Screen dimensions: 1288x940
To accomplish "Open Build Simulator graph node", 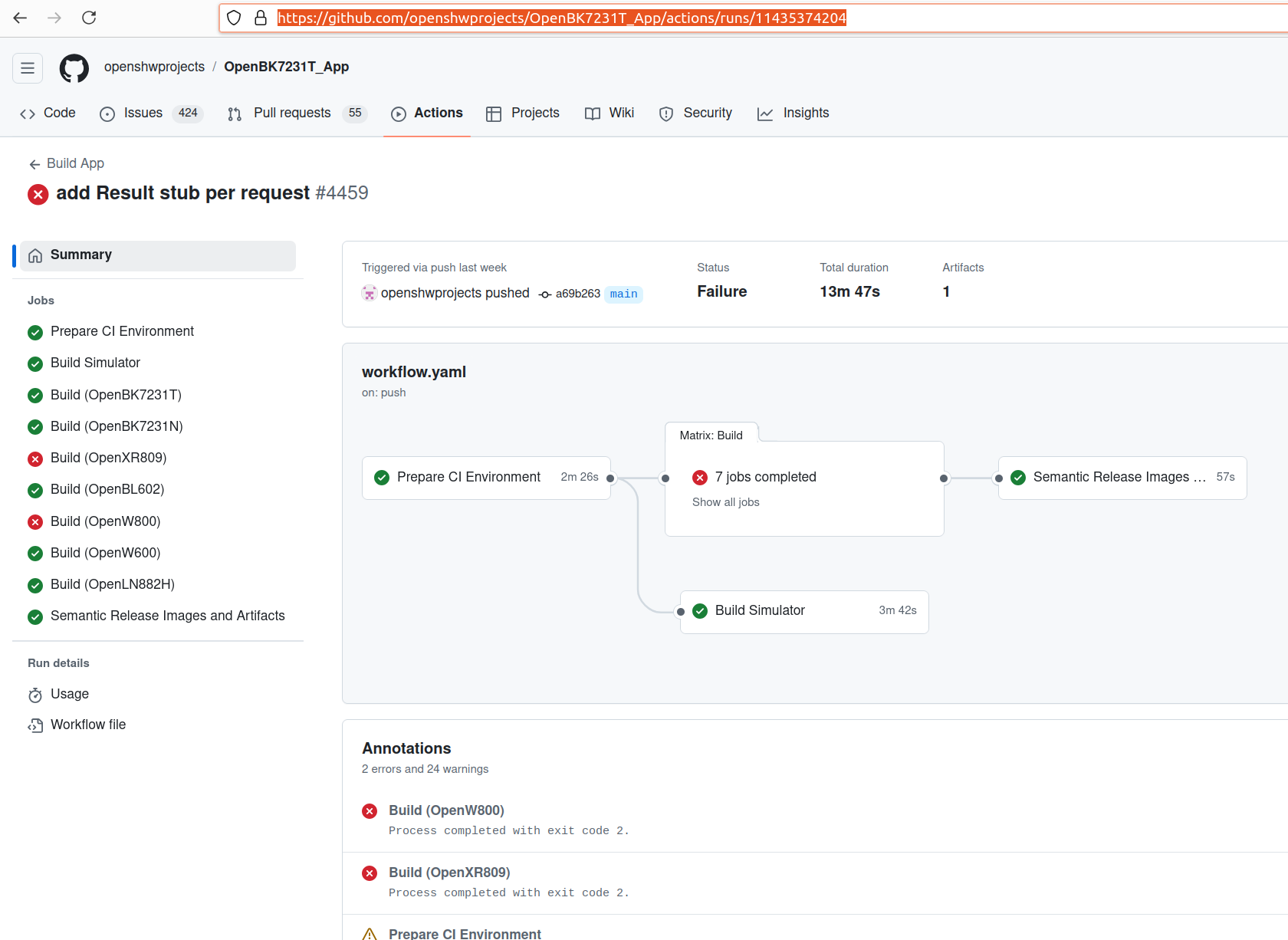I will click(804, 611).
